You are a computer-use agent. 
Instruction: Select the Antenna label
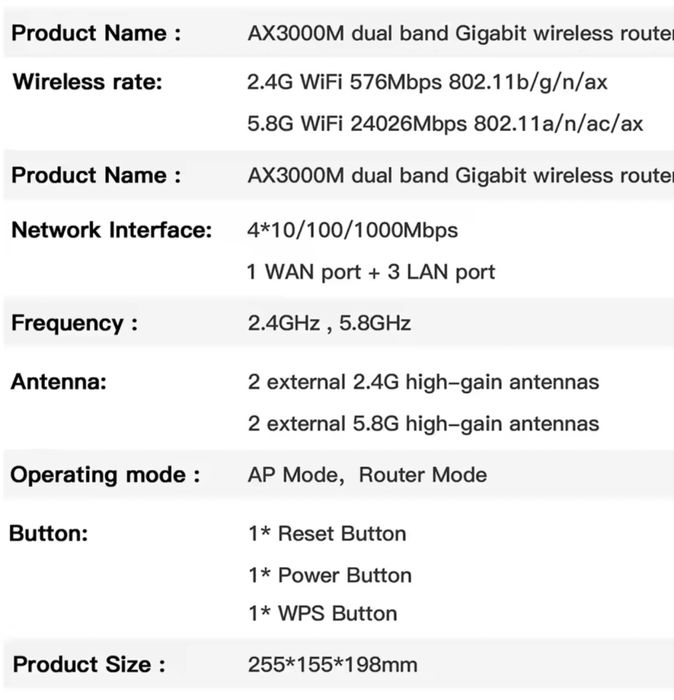[x=58, y=382]
